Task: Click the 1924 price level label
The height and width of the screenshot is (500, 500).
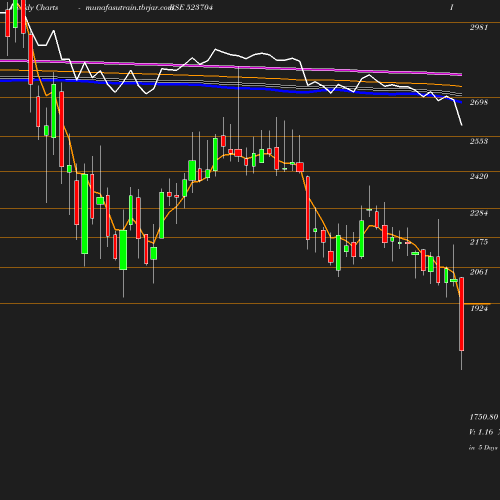Action: click(479, 308)
